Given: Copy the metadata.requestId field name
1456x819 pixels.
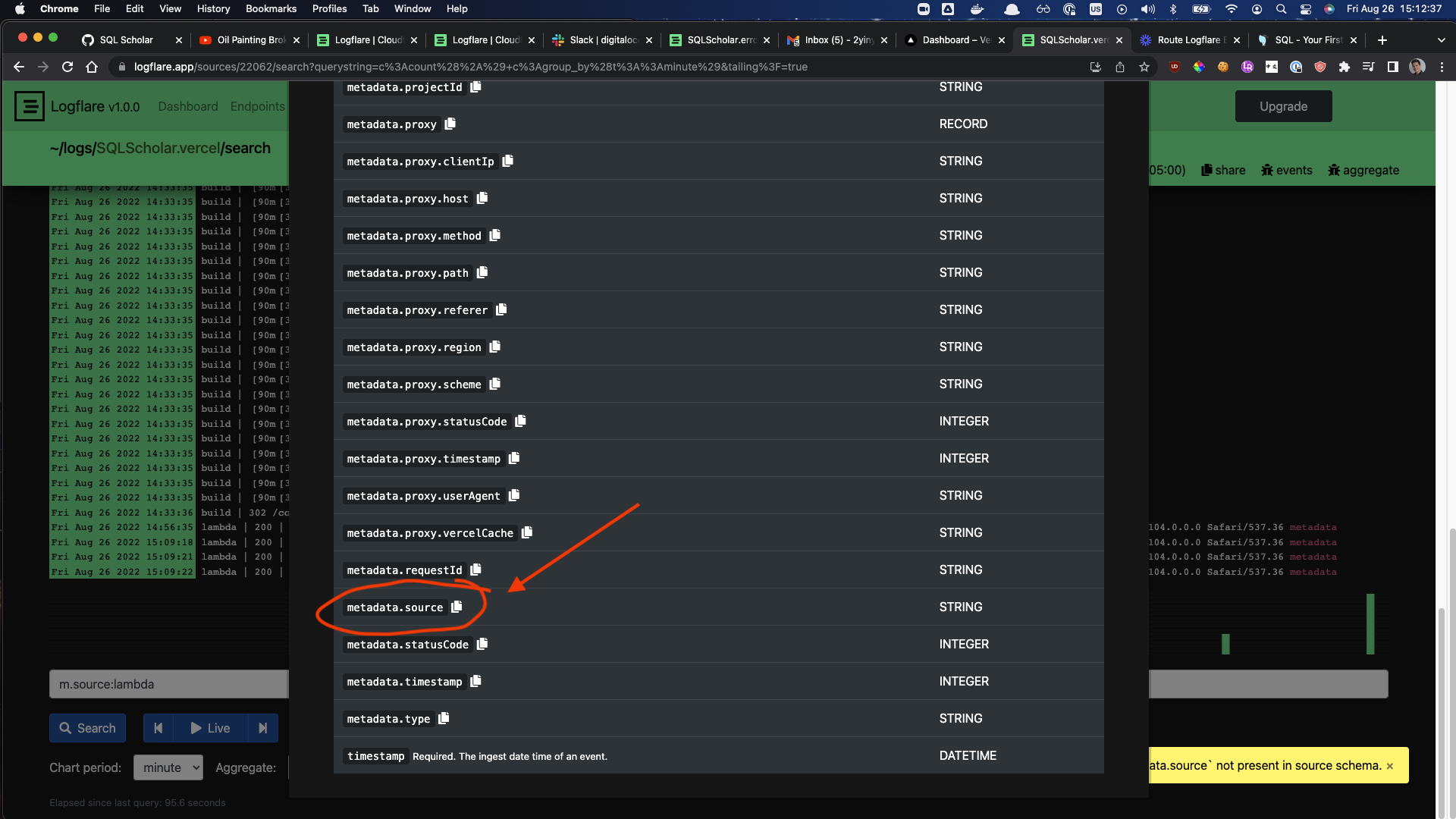Looking at the screenshot, I should [475, 570].
